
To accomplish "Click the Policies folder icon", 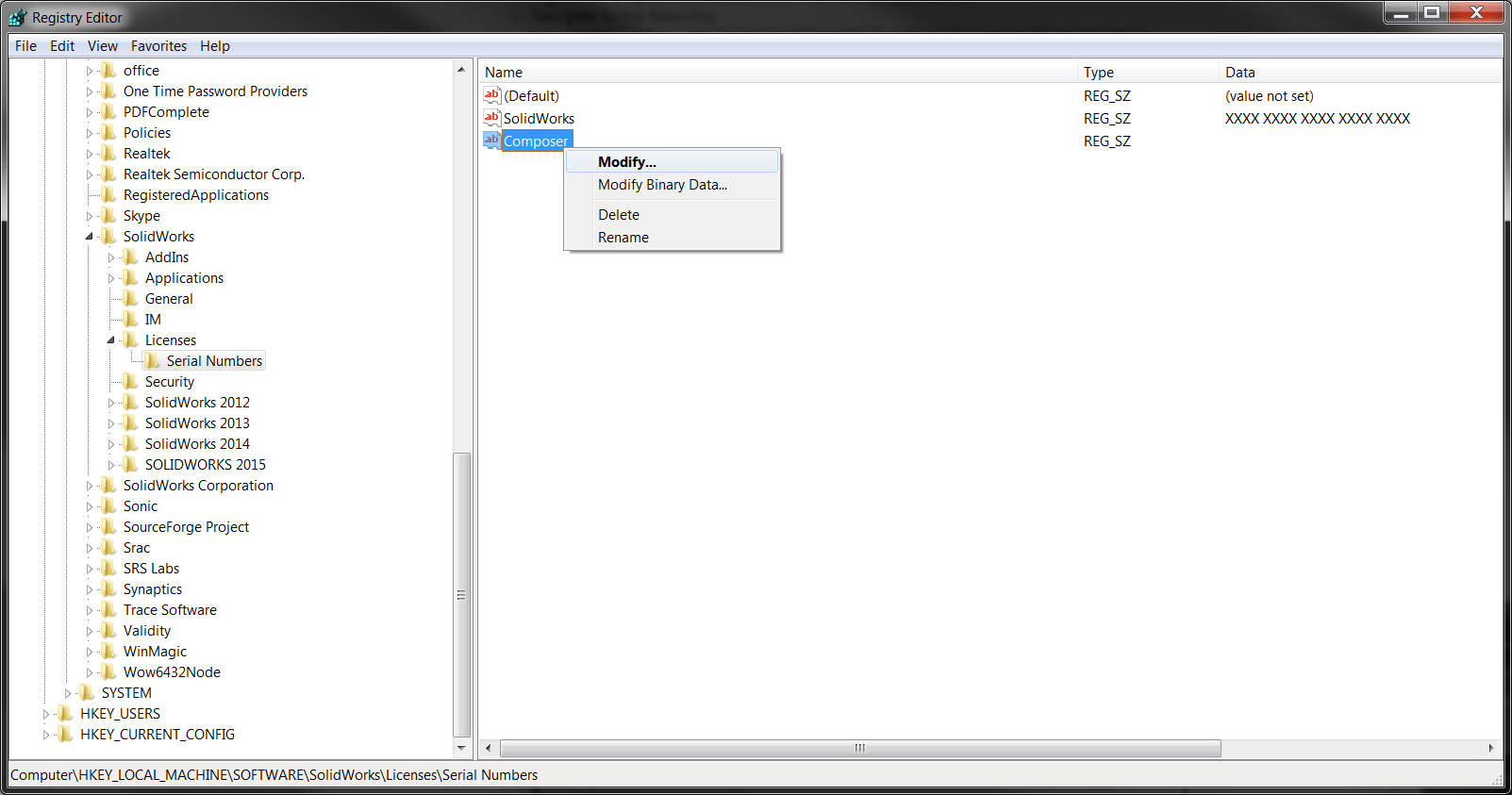I will (109, 133).
